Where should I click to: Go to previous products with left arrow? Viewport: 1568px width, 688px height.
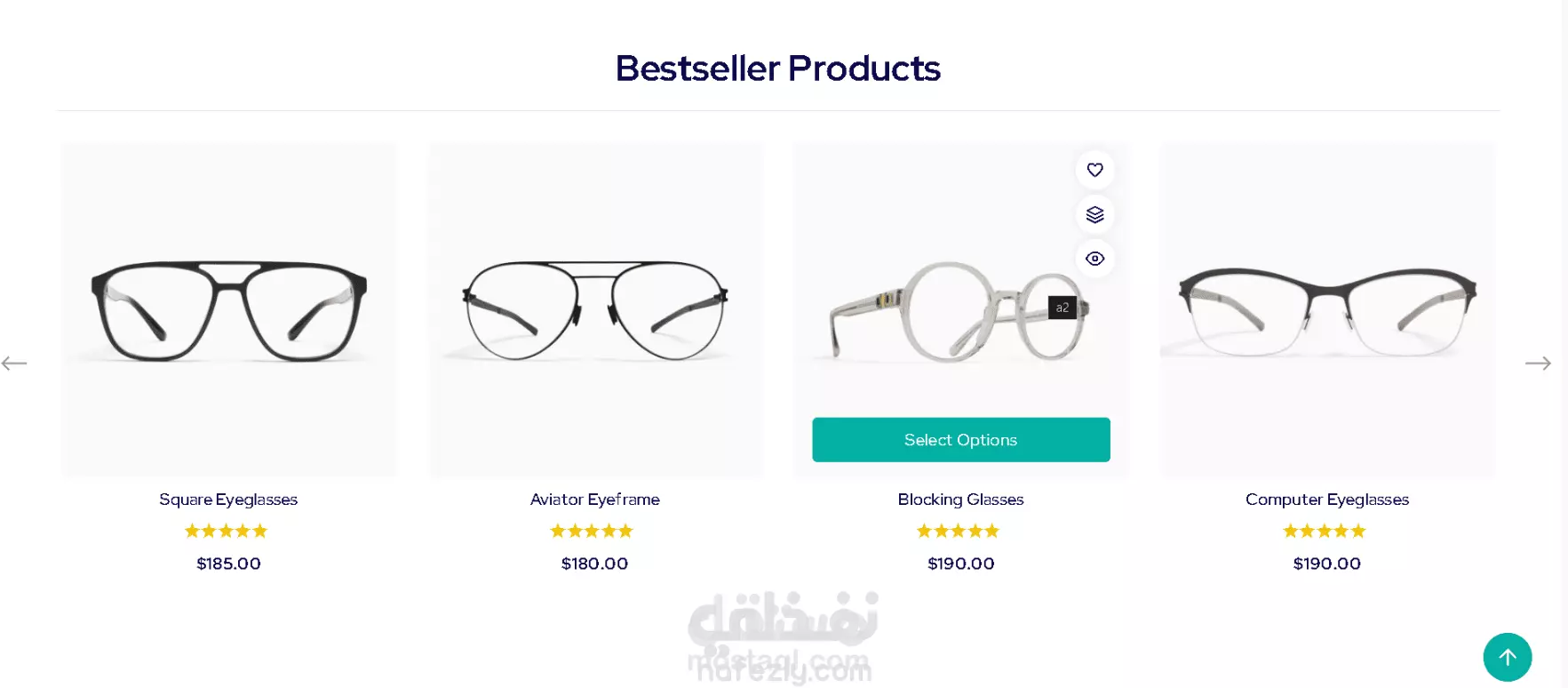pyautogui.click(x=14, y=364)
